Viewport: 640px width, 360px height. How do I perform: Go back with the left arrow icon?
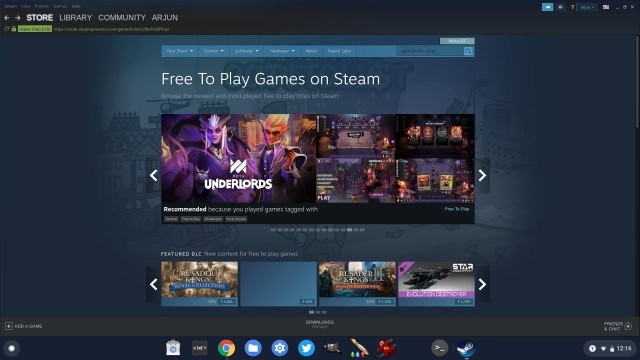click(7, 18)
